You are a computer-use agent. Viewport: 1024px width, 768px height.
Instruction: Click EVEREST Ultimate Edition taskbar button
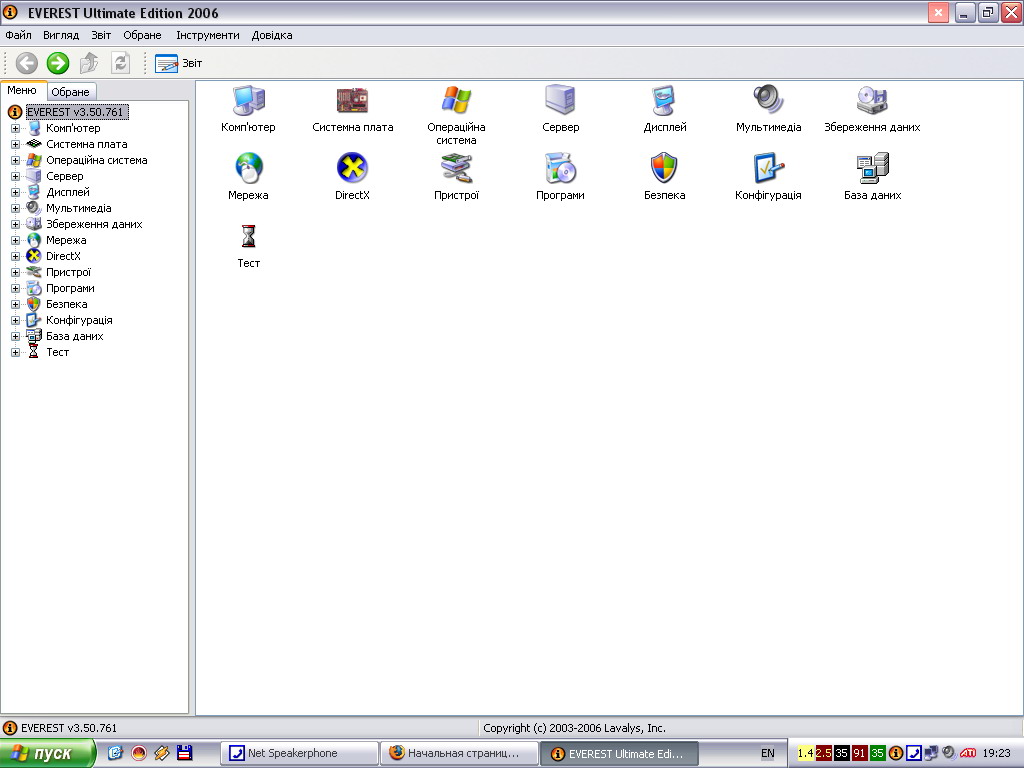[619, 754]
